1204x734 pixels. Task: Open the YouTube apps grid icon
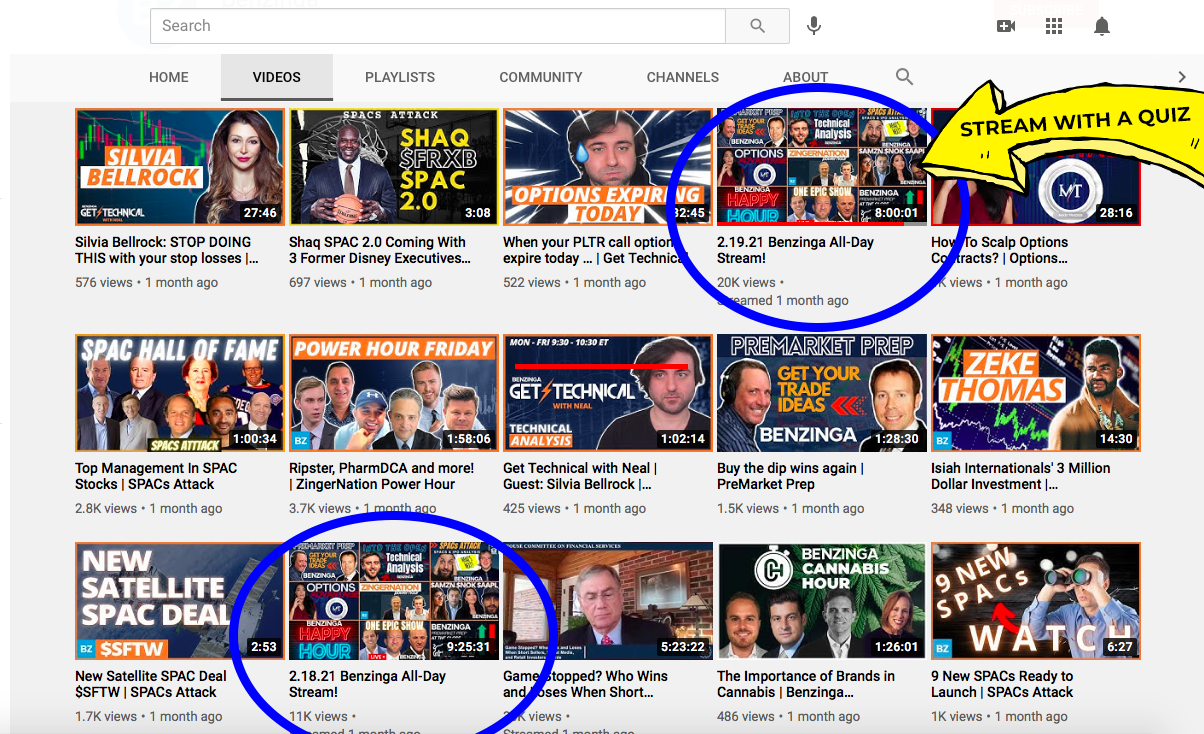point(1054,25)
